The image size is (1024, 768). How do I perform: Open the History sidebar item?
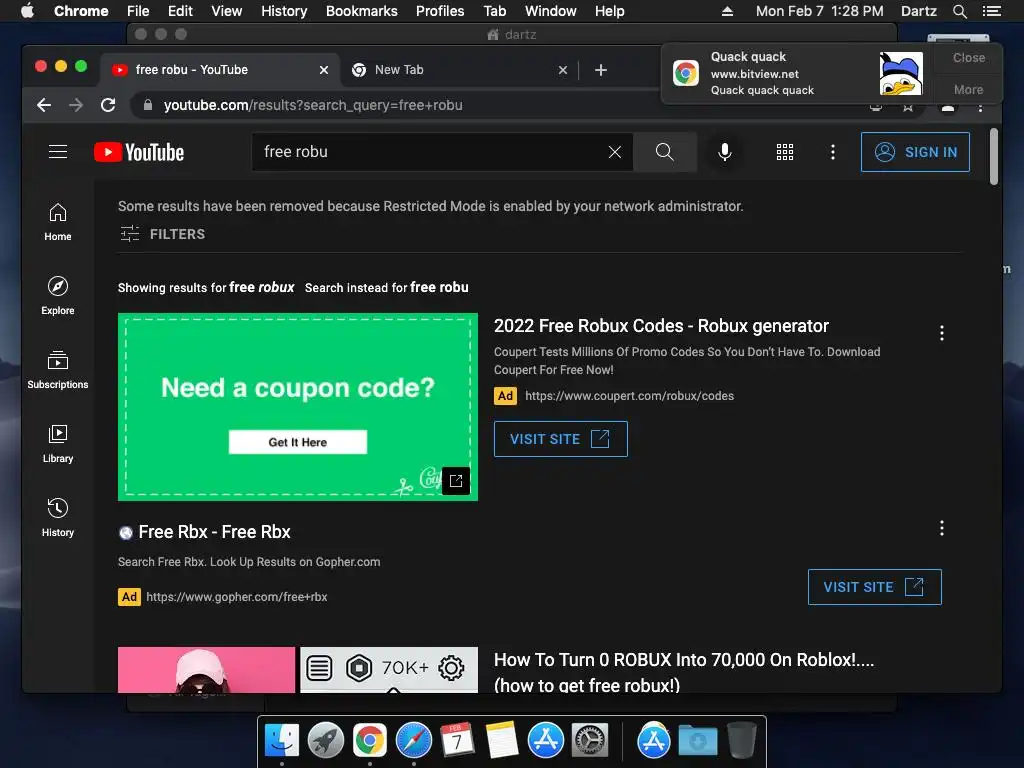[57, 517]
